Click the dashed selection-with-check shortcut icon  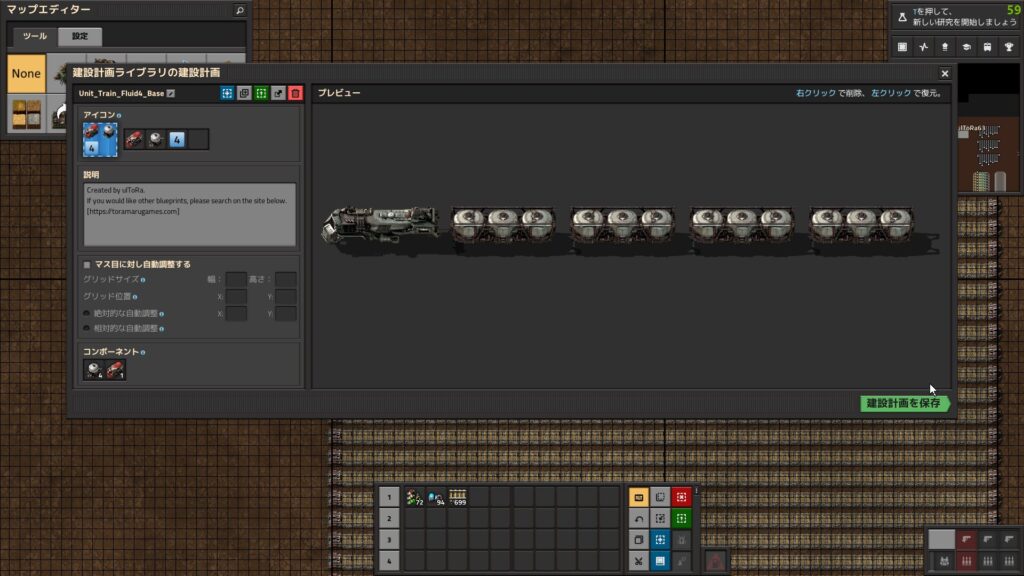[660, 519]
